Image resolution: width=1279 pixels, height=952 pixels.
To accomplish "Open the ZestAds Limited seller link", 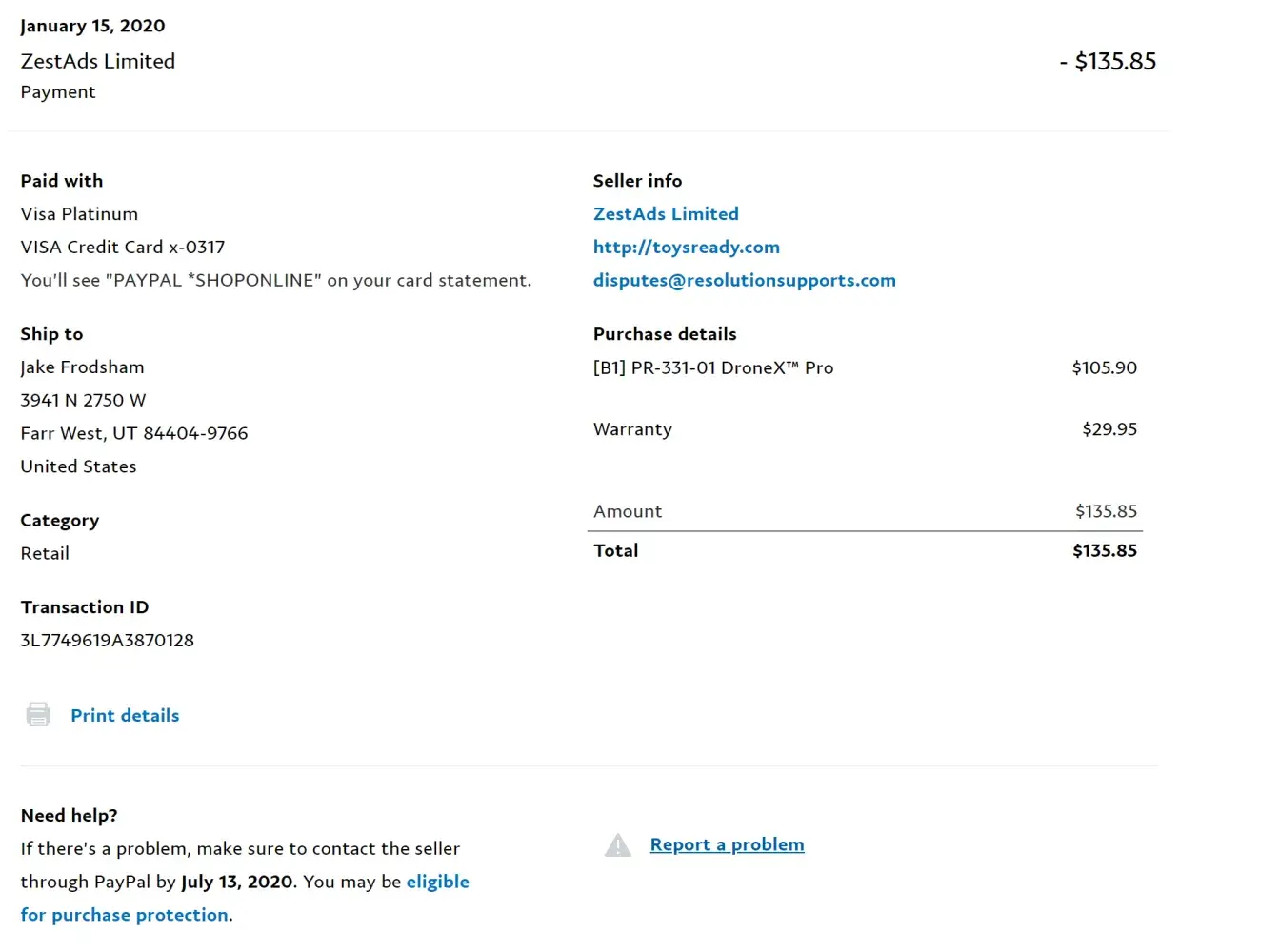I will coord(666,214).
